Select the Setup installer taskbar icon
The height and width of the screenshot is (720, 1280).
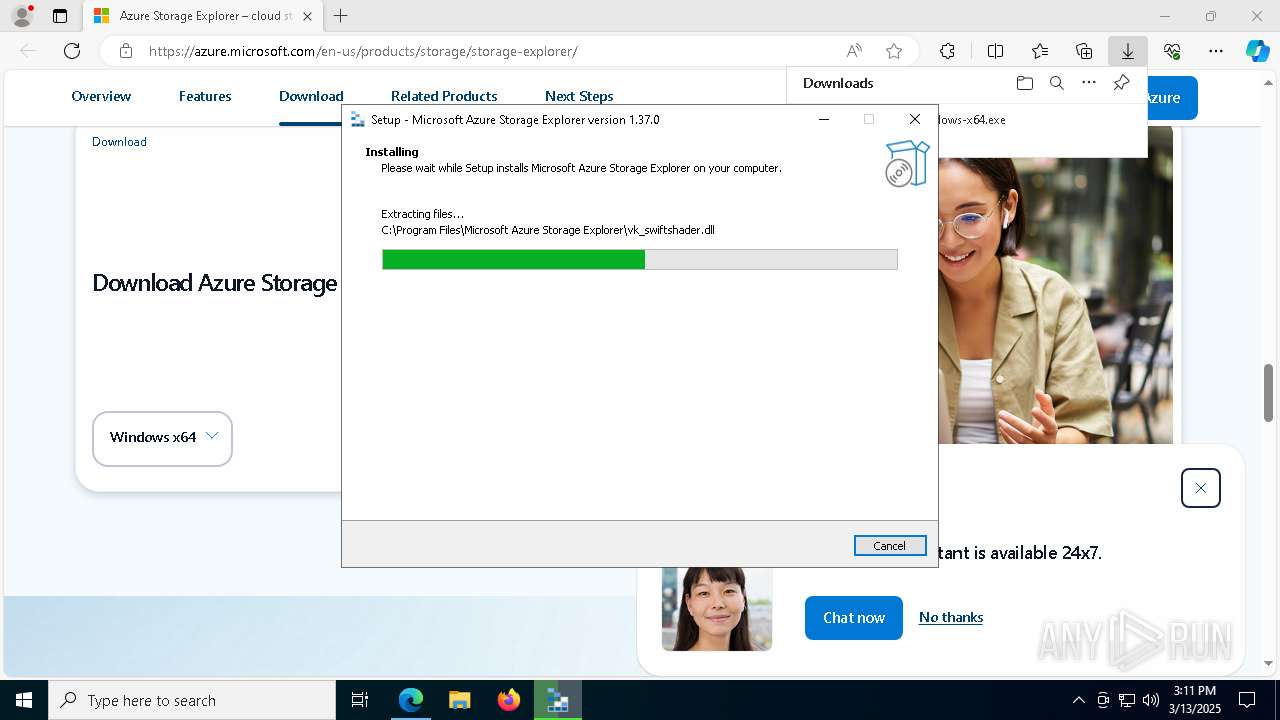558,700
